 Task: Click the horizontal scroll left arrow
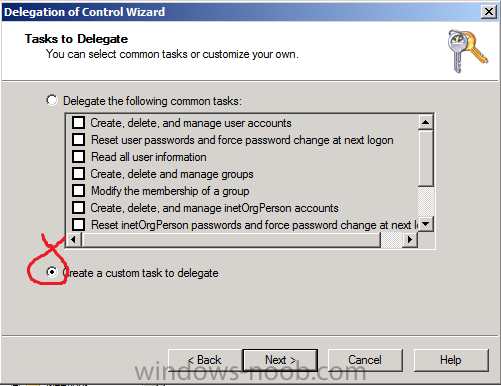(x=74, y=239)
